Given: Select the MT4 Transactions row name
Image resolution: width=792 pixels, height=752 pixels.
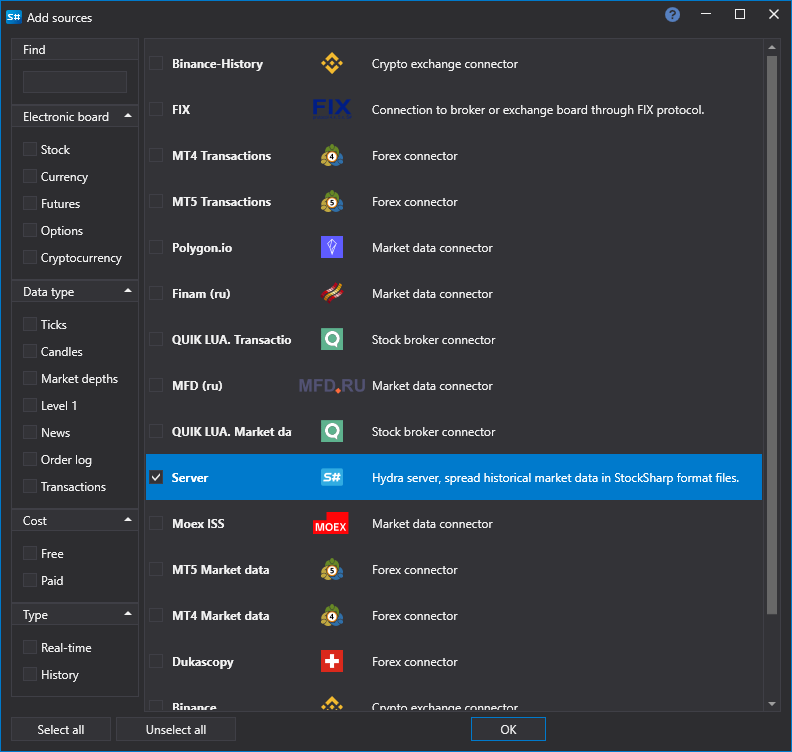Looking at the screenshot, I should pos(221,156).
